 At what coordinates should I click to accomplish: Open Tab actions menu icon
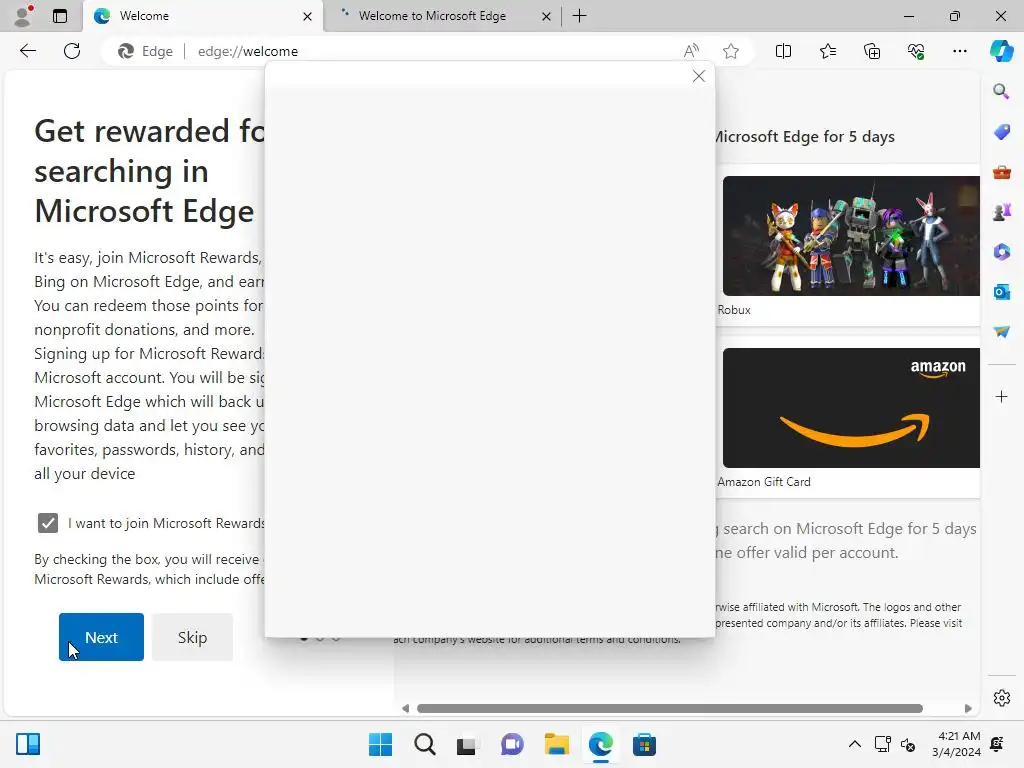(x=60, y=16)
